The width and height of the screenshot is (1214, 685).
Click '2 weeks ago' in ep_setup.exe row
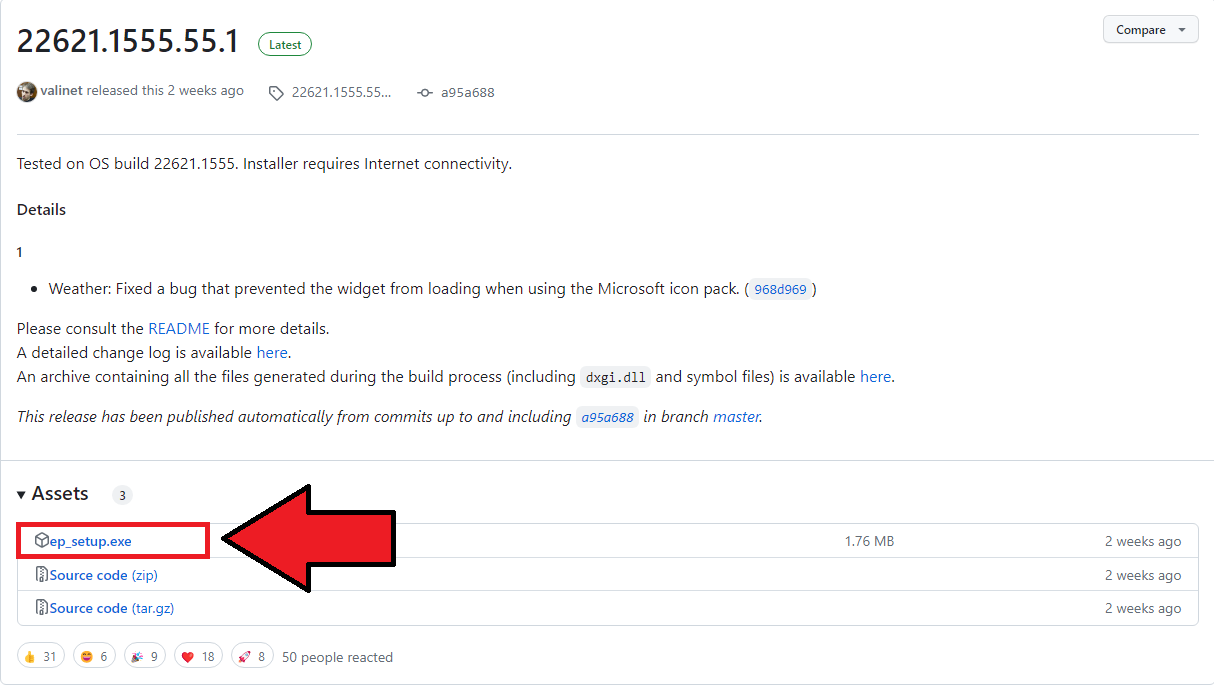tap(1143, 541)
